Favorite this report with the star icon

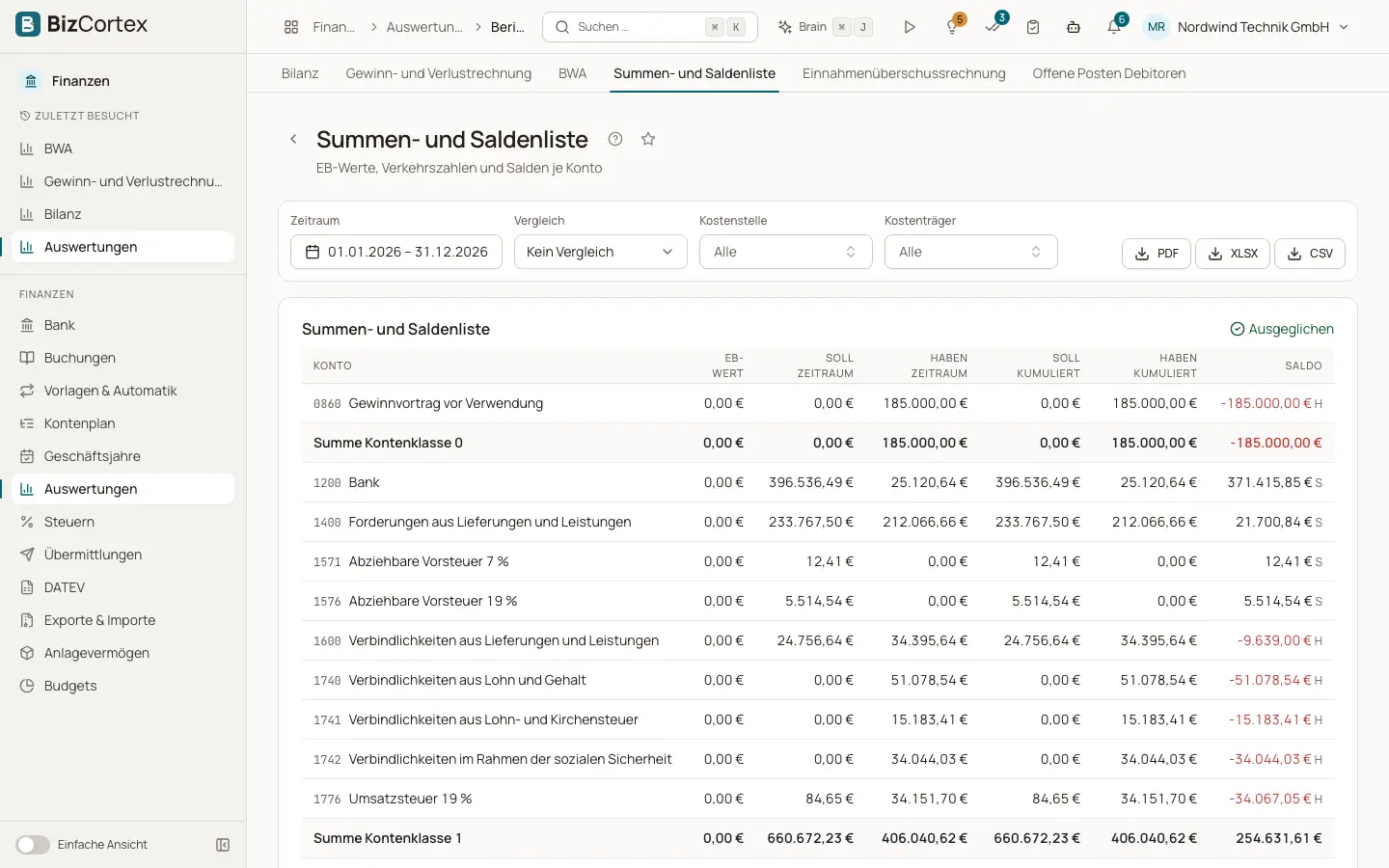coord(648,139)
